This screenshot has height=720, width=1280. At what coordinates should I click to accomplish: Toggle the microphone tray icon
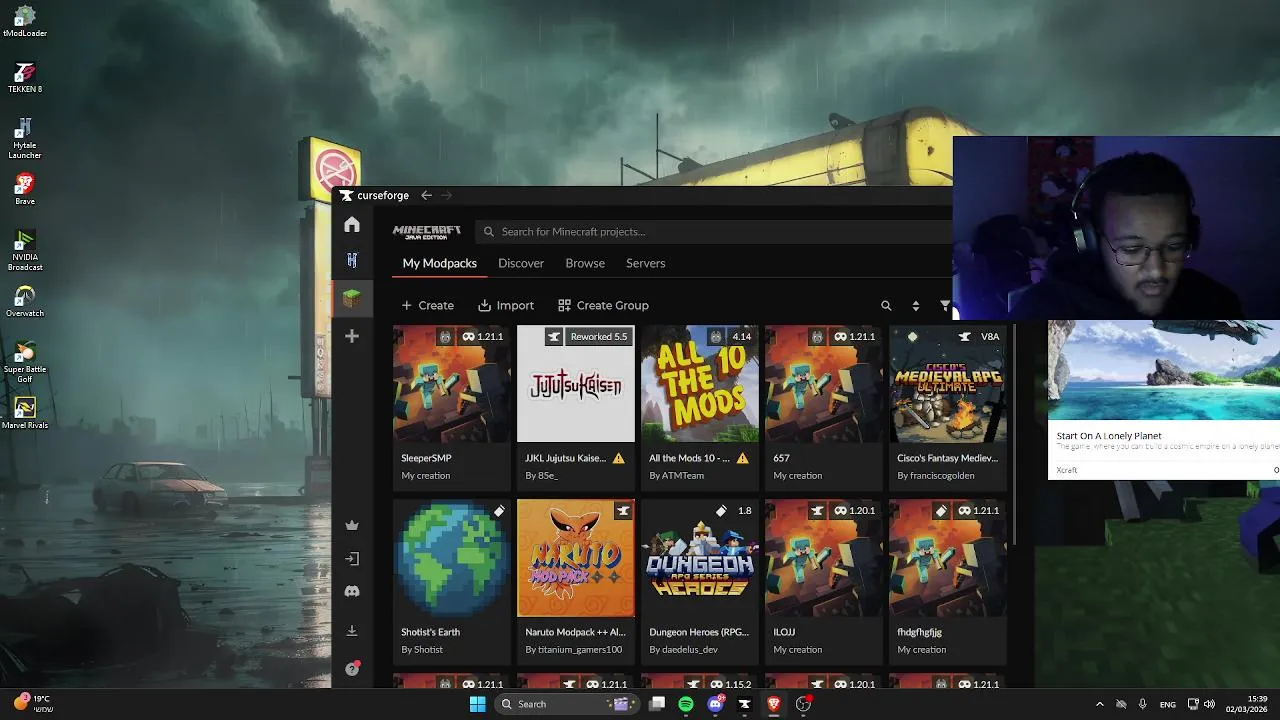pos(1143,704)
